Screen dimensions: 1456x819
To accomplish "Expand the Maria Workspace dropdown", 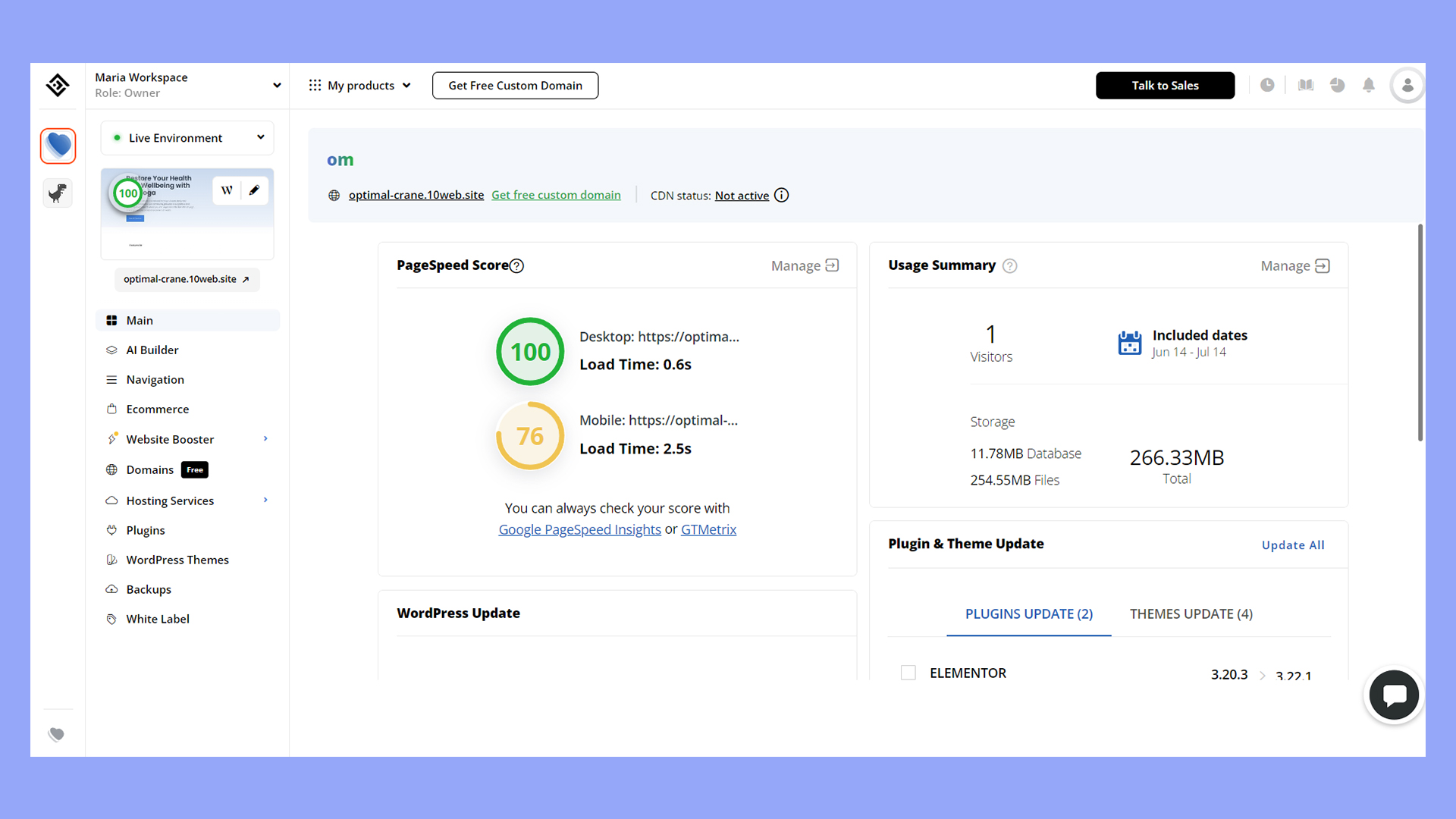I will pos(277,86).
